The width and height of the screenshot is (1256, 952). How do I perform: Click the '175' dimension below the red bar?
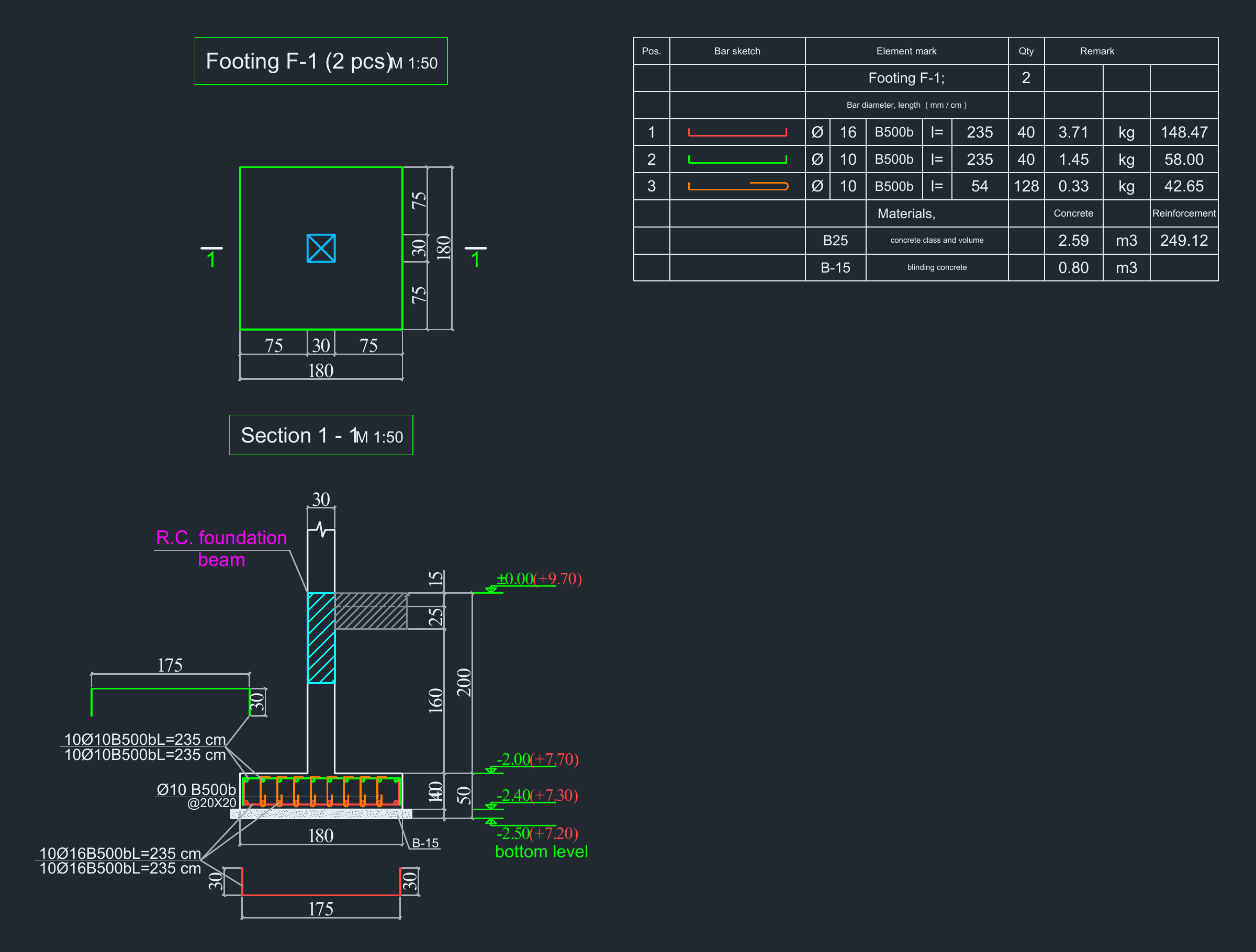tap(321, 909)
